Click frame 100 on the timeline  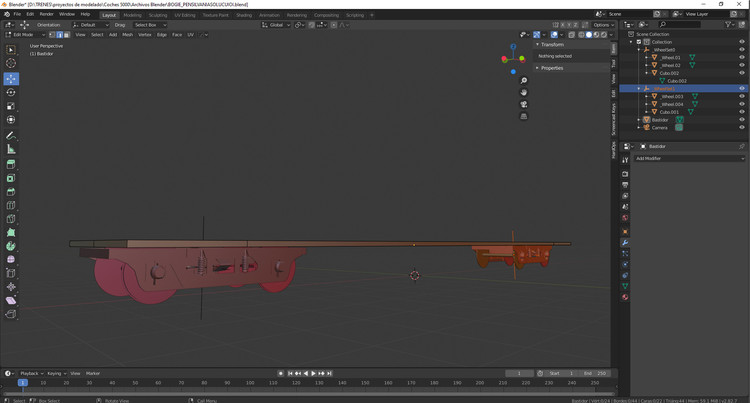tap(250, 383)
